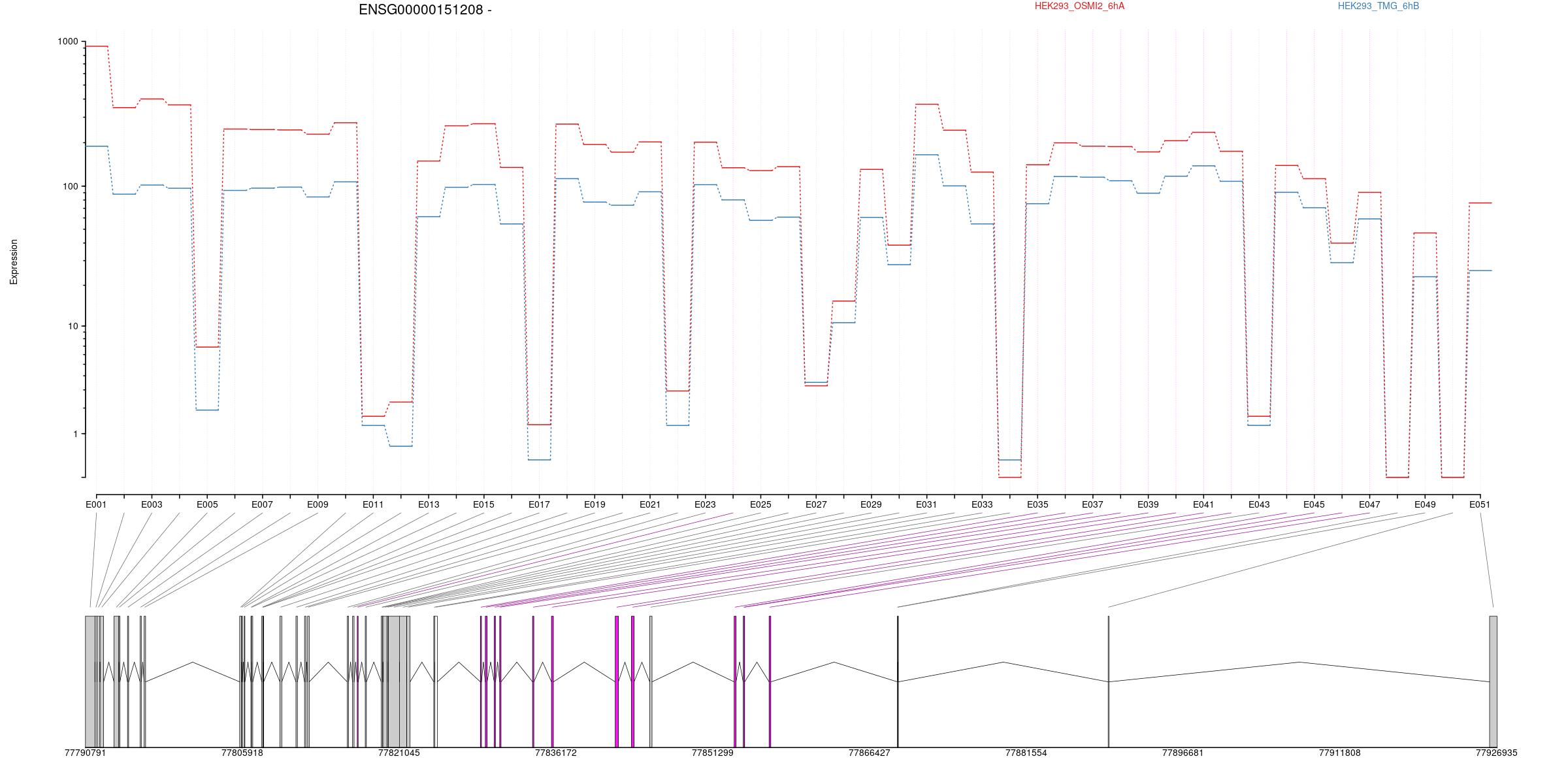This screenshot has height=784, width=1568.
Task: Click genomic coordinate 77821045
Action: [399, 753]
